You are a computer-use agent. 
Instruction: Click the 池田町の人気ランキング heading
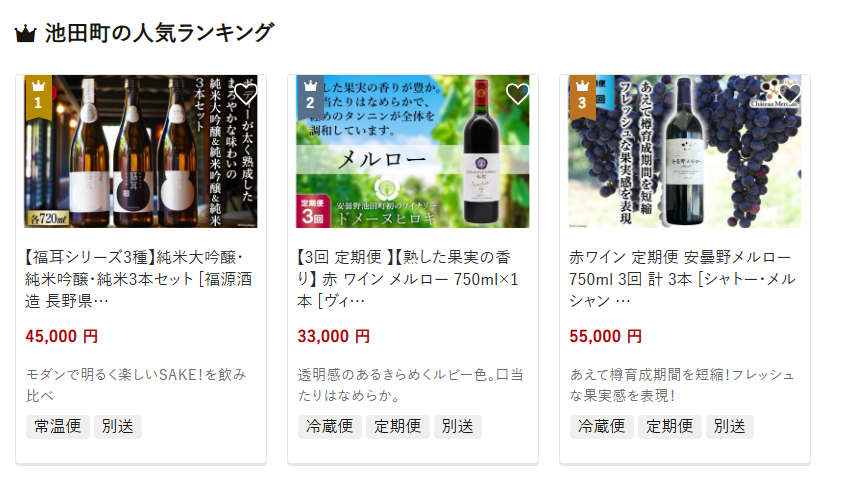coord(160,33)
